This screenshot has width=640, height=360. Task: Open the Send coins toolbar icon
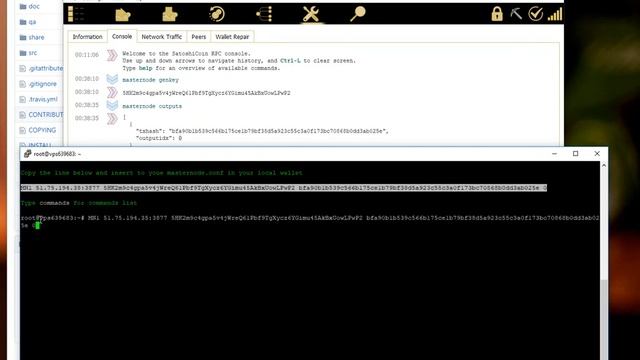[x=122, y=14]
